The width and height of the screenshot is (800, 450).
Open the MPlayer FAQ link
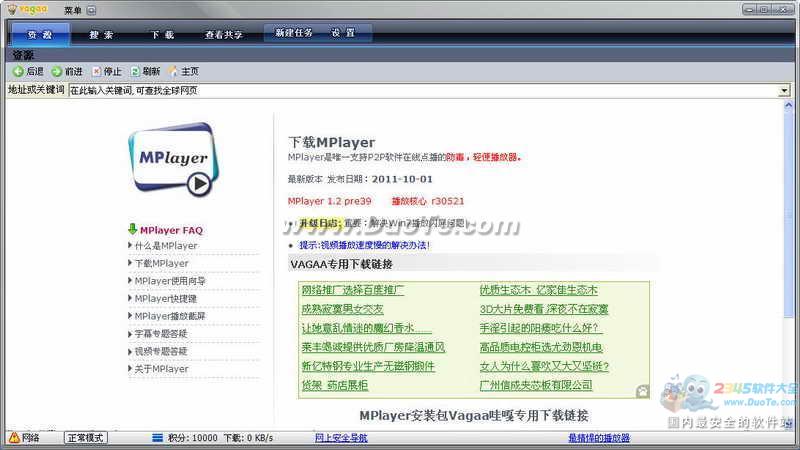(171, 230)
